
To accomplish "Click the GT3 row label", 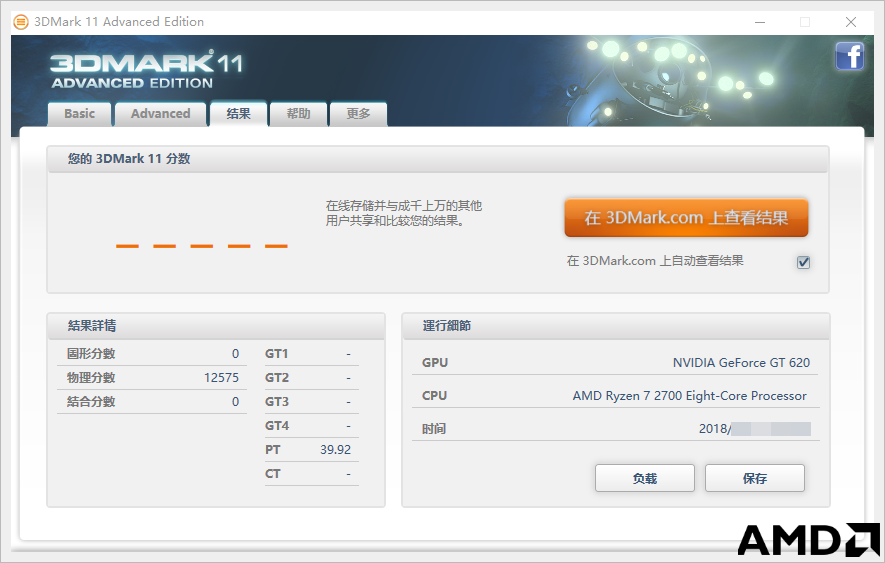I will pyautogui.click(x=277, y=402).
